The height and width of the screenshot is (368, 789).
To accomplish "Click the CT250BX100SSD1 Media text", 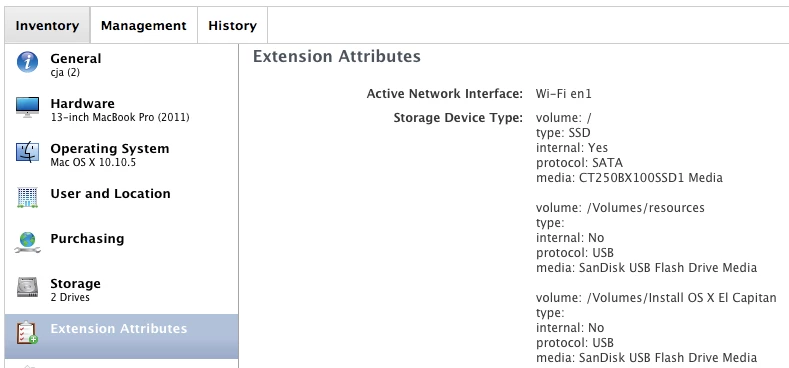I will point(651,178).
